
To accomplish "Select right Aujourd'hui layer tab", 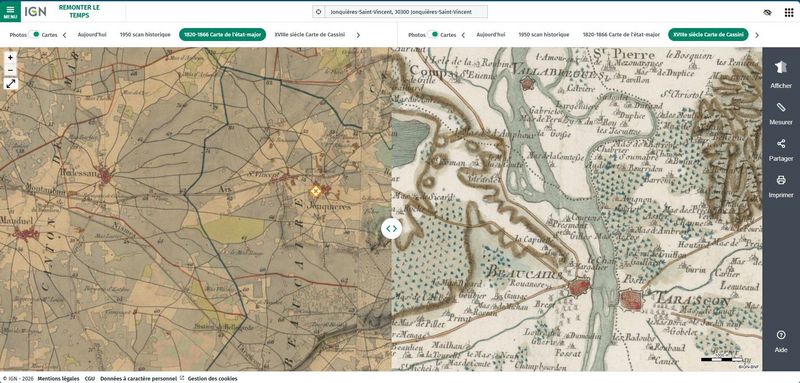I will pos(491,35).
